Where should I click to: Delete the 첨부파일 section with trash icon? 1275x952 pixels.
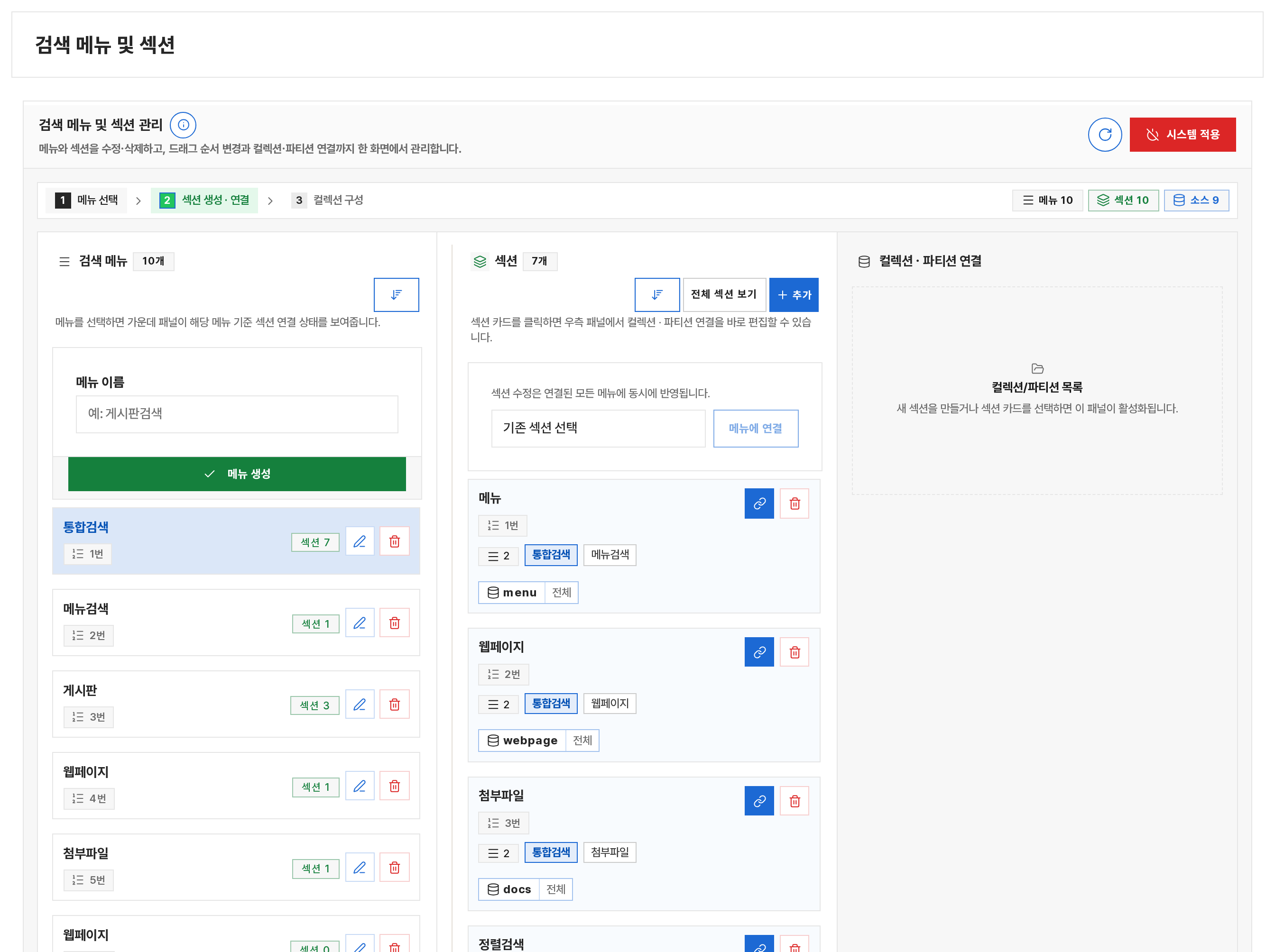pyautogui.click(x=795, y=800)
